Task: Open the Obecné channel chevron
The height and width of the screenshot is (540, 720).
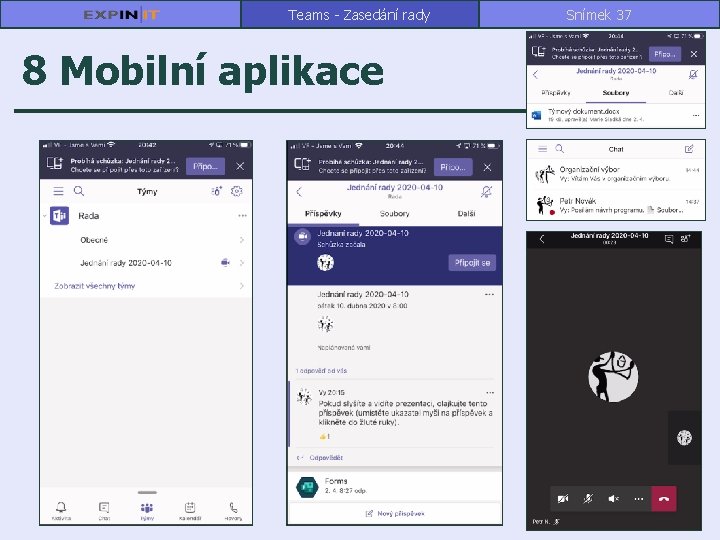Action: [242, 240]
